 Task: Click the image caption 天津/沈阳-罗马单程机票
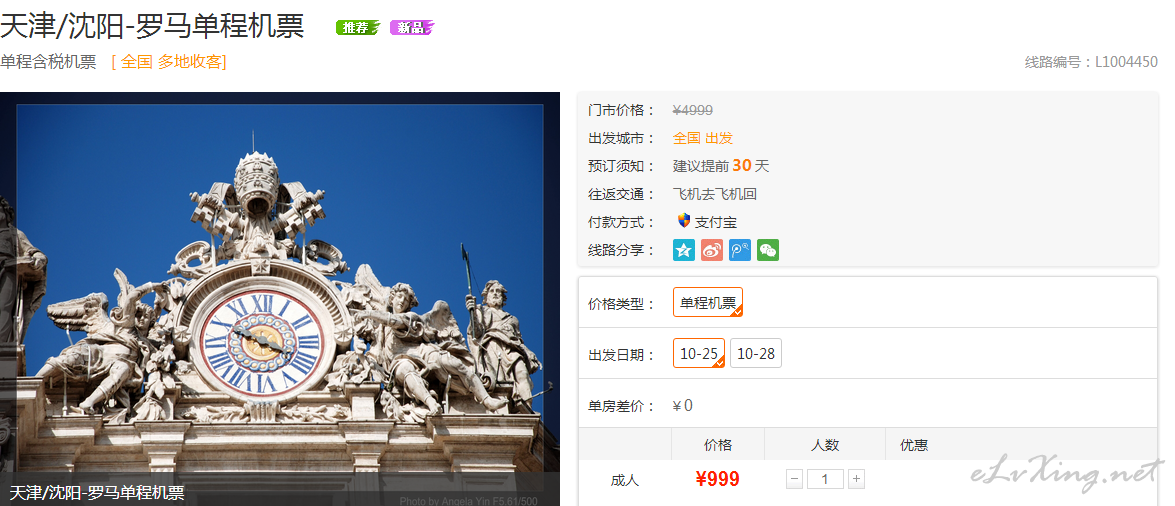(97, 493)
